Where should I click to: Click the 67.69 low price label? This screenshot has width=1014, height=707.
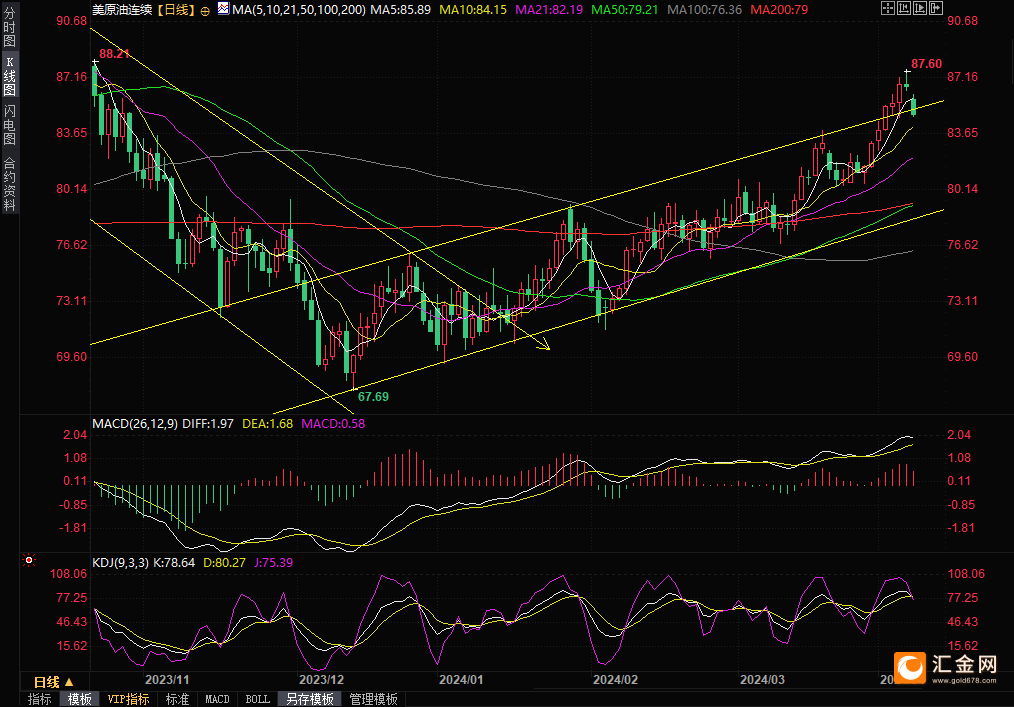coord(373,397)
